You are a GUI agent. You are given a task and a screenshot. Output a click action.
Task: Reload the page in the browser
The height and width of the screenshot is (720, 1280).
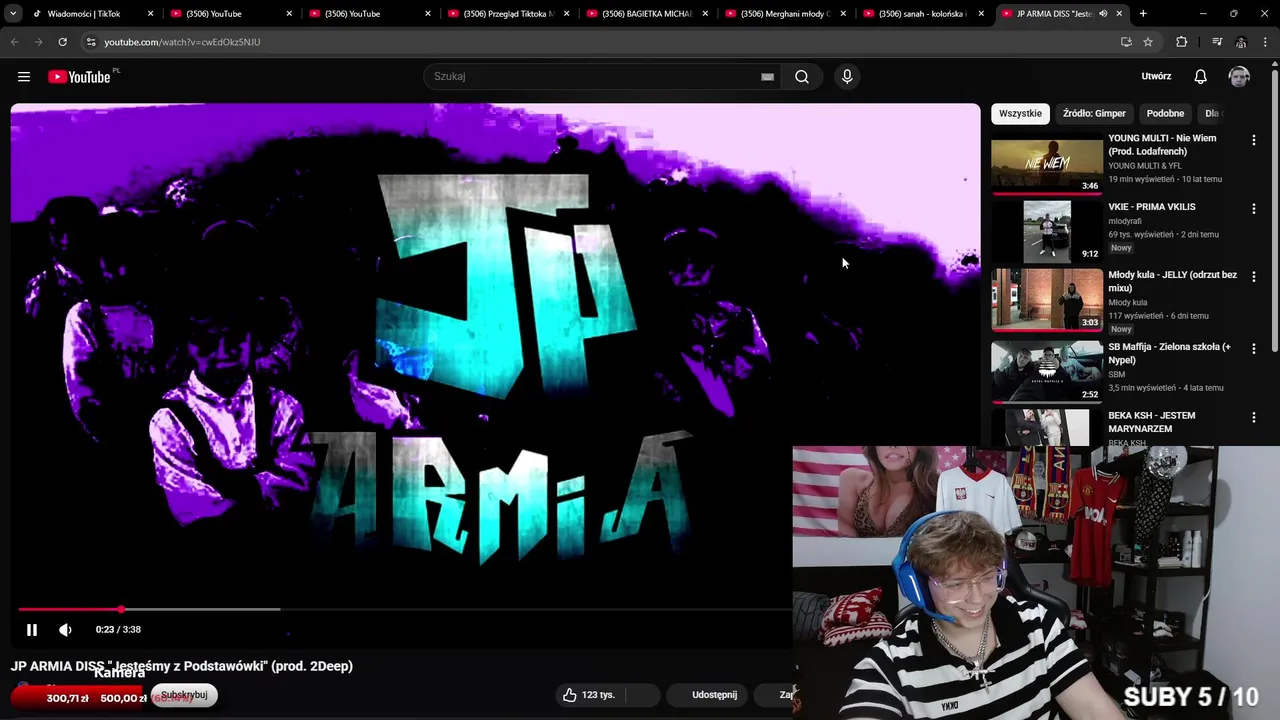62,42
